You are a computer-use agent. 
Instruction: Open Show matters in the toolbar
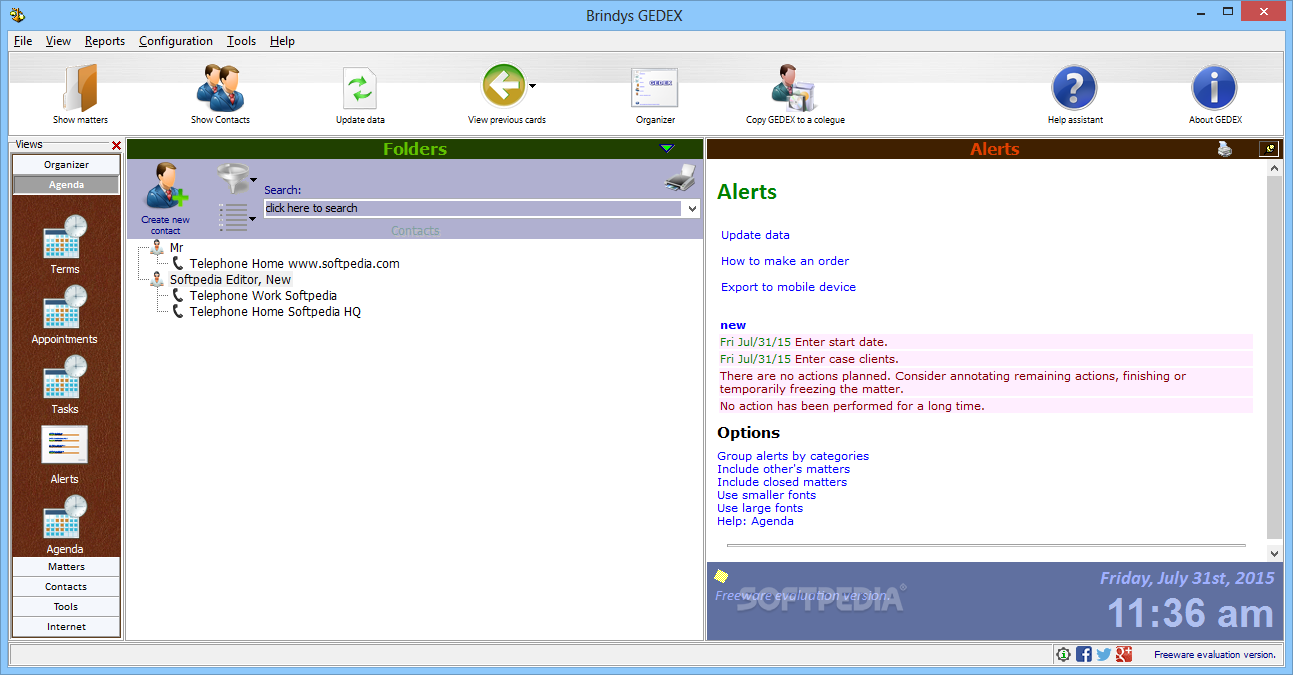[80, 95]
